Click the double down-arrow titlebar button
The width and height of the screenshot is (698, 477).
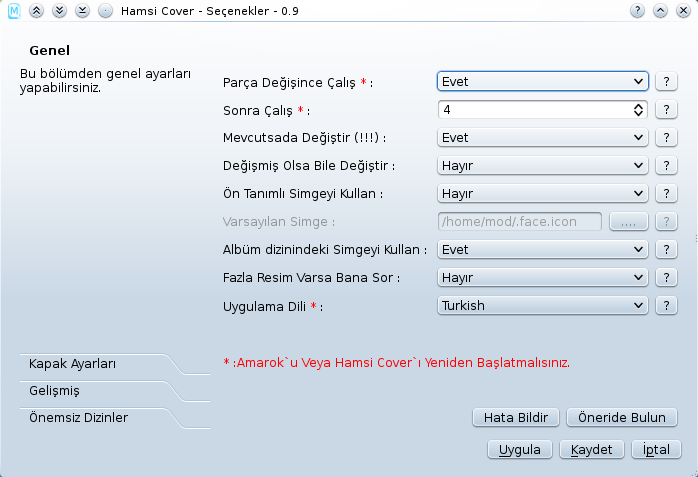[59, 11]
